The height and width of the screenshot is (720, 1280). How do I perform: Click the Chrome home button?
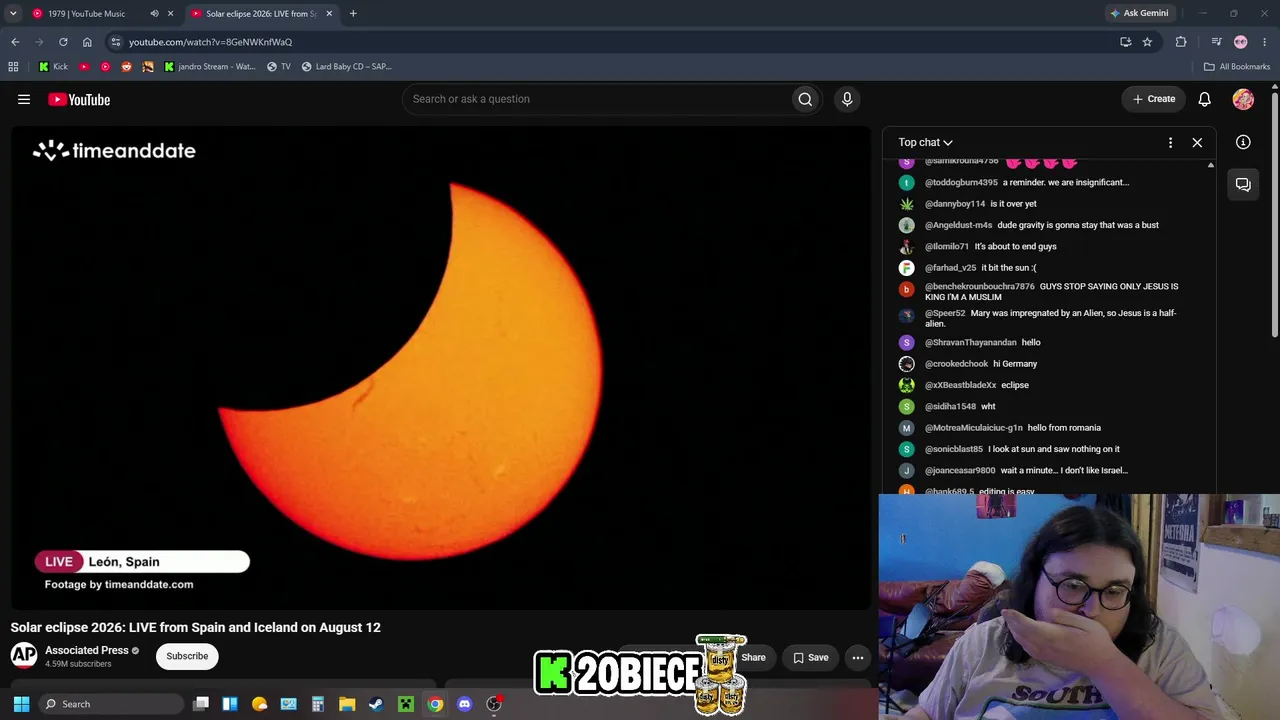tap(87, 42)
